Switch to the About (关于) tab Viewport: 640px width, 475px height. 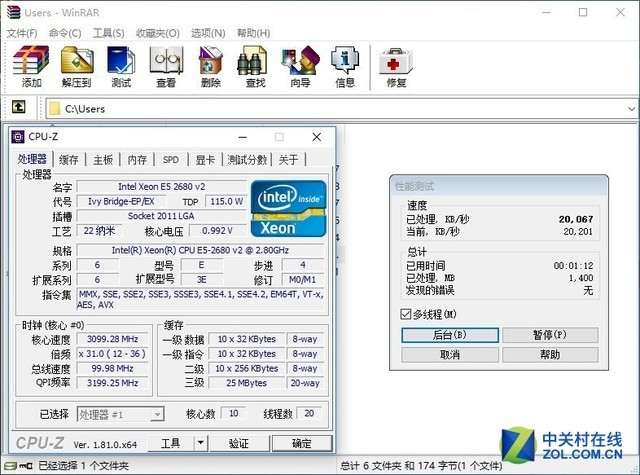coord(289,160)
